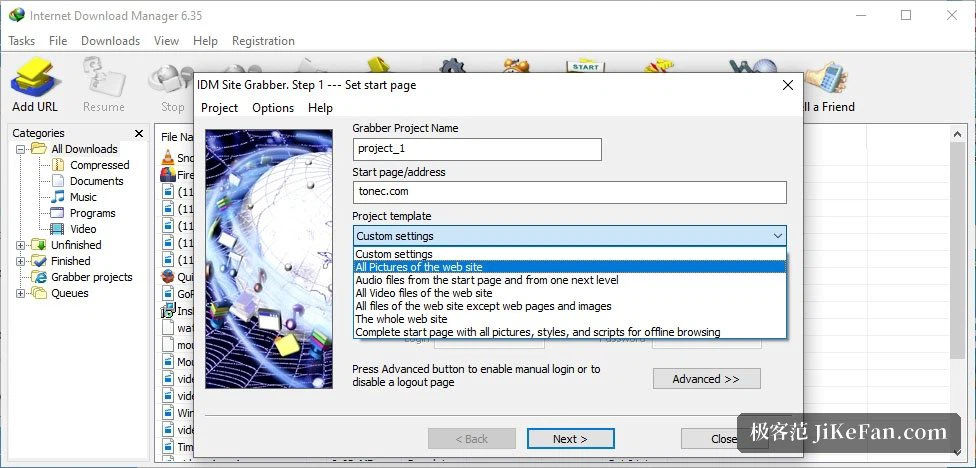
Task: Click the Stop toolbar icon
Action: coord(169,80)
